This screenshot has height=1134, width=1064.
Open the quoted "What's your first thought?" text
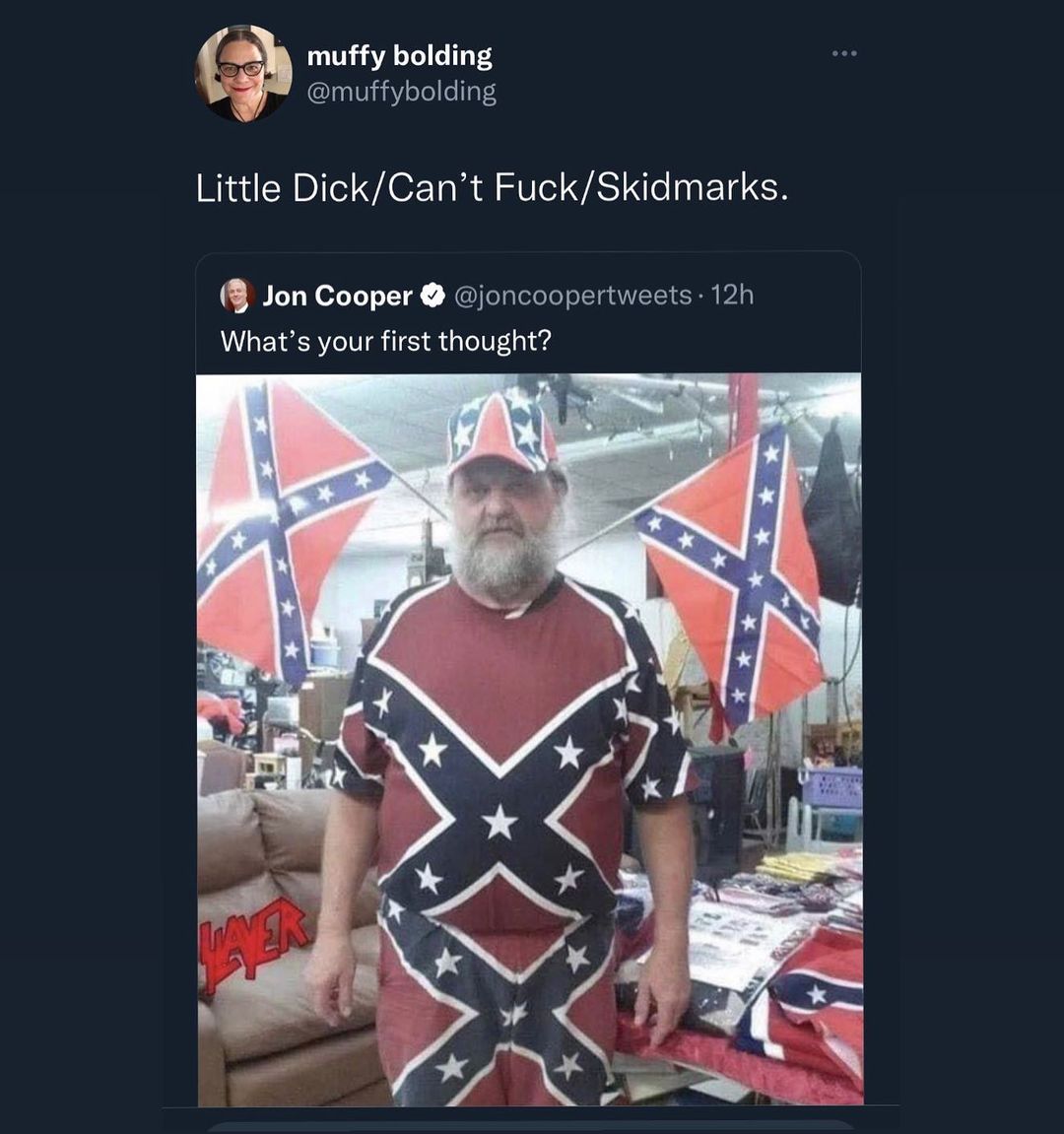385,341
